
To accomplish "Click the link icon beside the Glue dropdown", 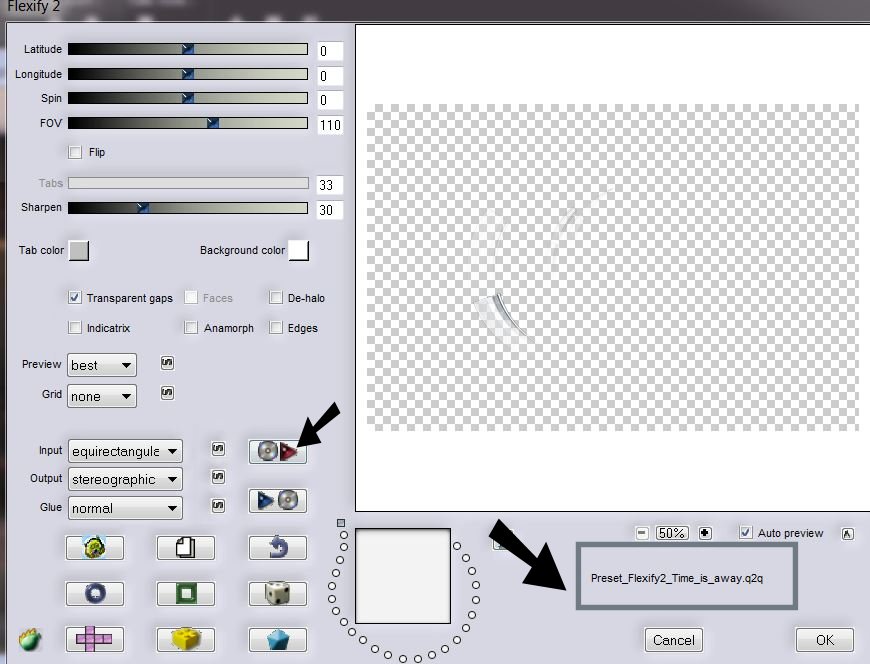I will coord(218,505).
